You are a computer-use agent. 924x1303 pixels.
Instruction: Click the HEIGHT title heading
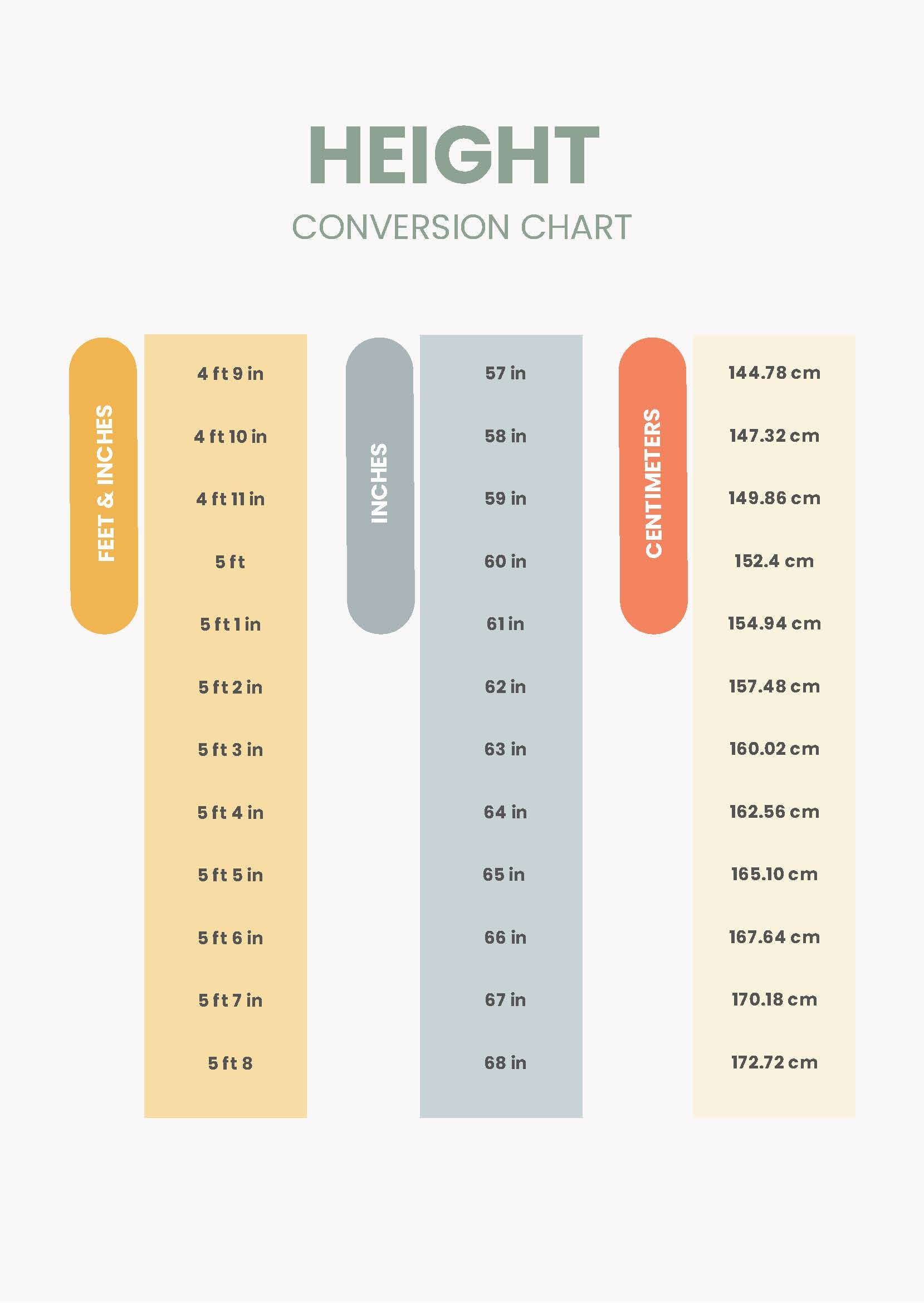[453, 155]
